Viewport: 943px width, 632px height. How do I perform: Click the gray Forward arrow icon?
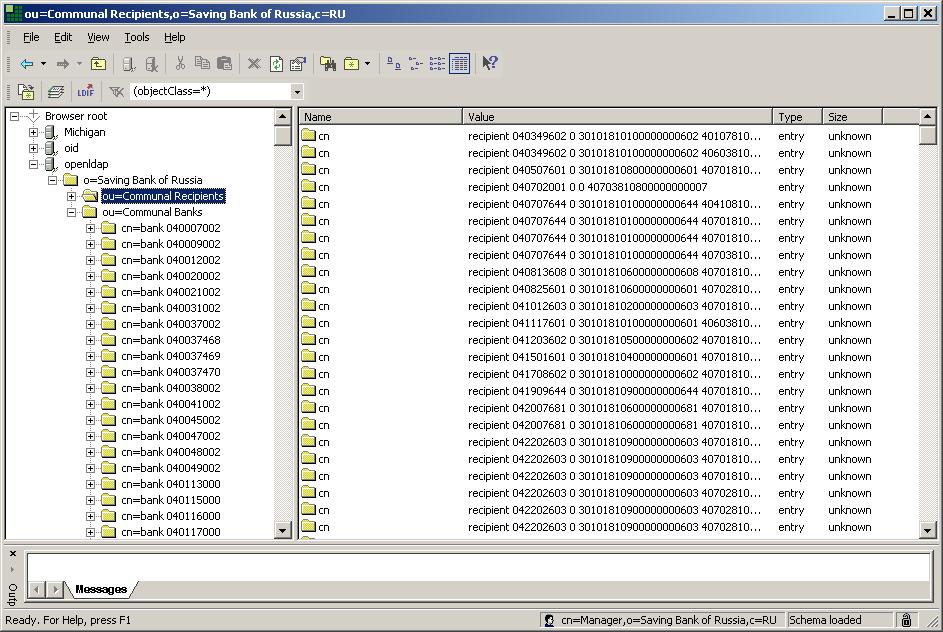63,63
